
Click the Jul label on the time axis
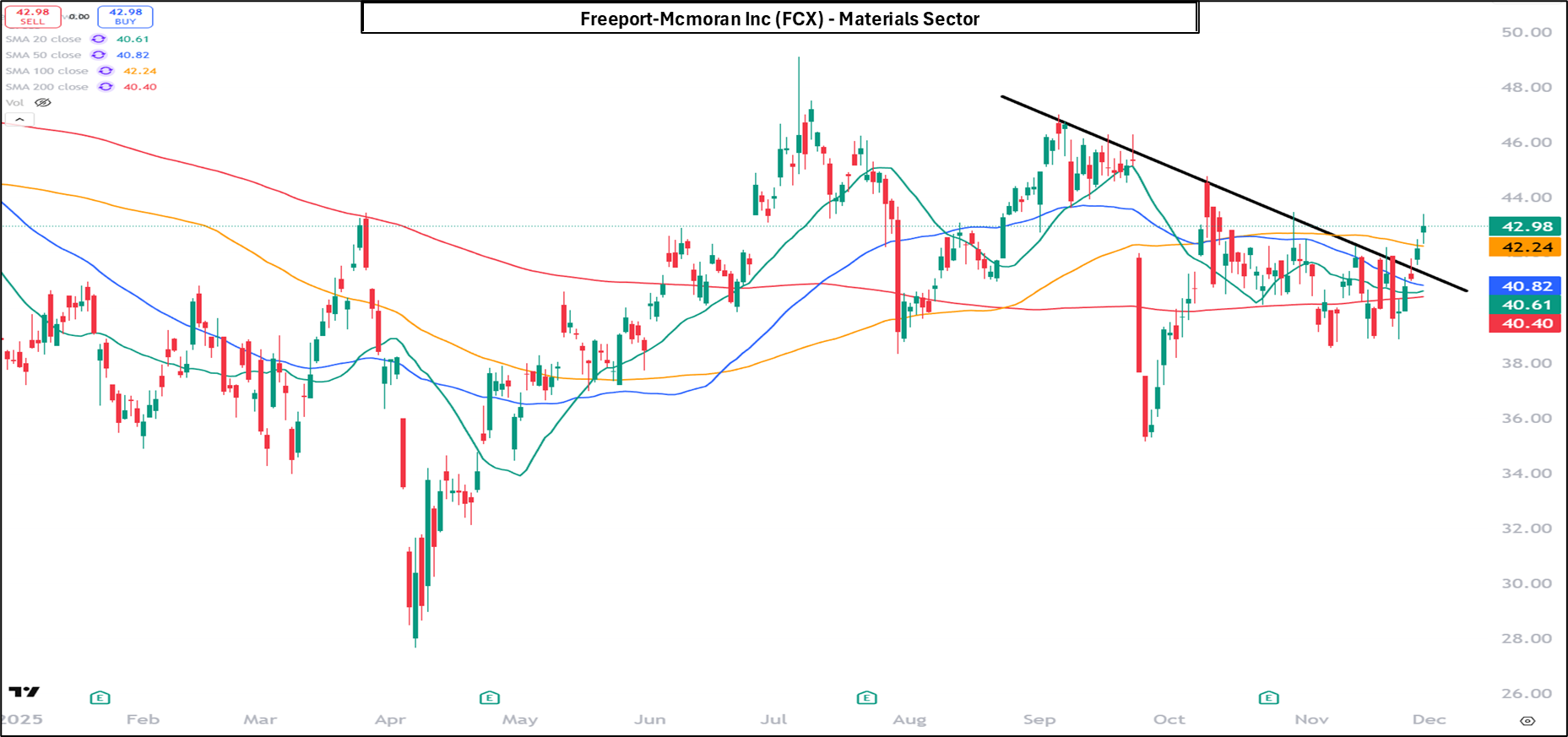[773, 719]
